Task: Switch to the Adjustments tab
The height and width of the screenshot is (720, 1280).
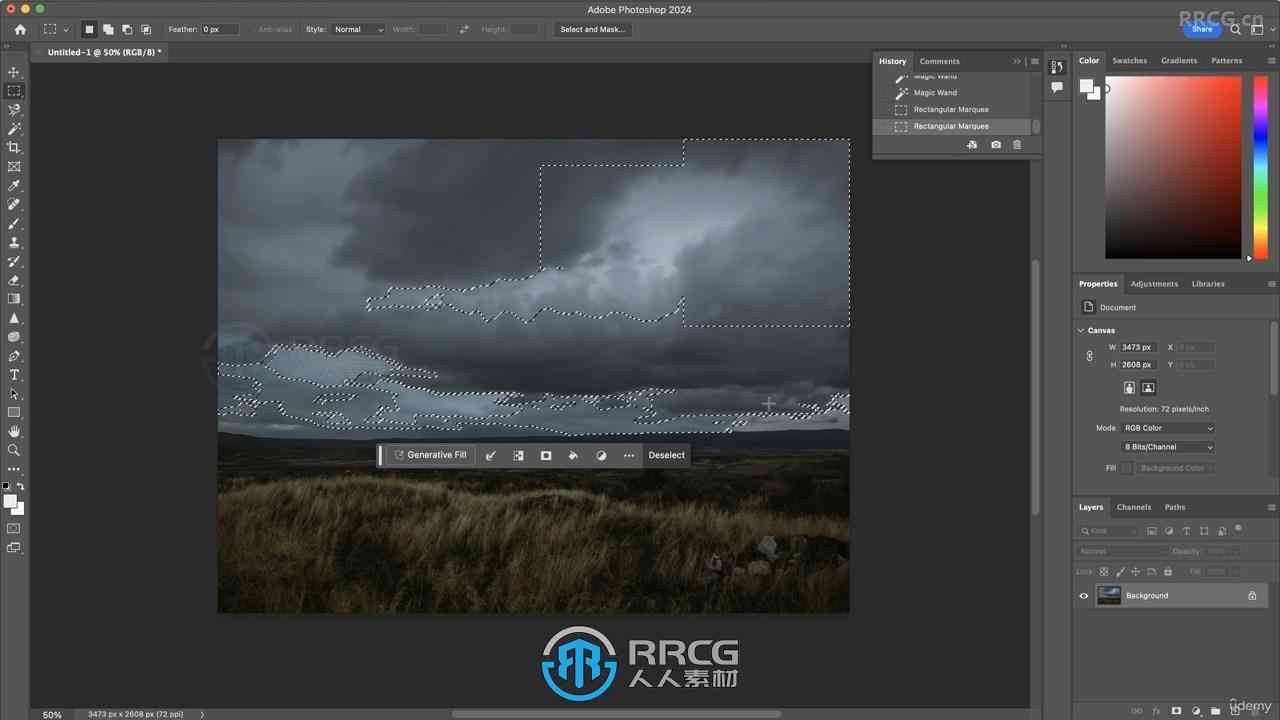Action: click(x=1154, y=284)
